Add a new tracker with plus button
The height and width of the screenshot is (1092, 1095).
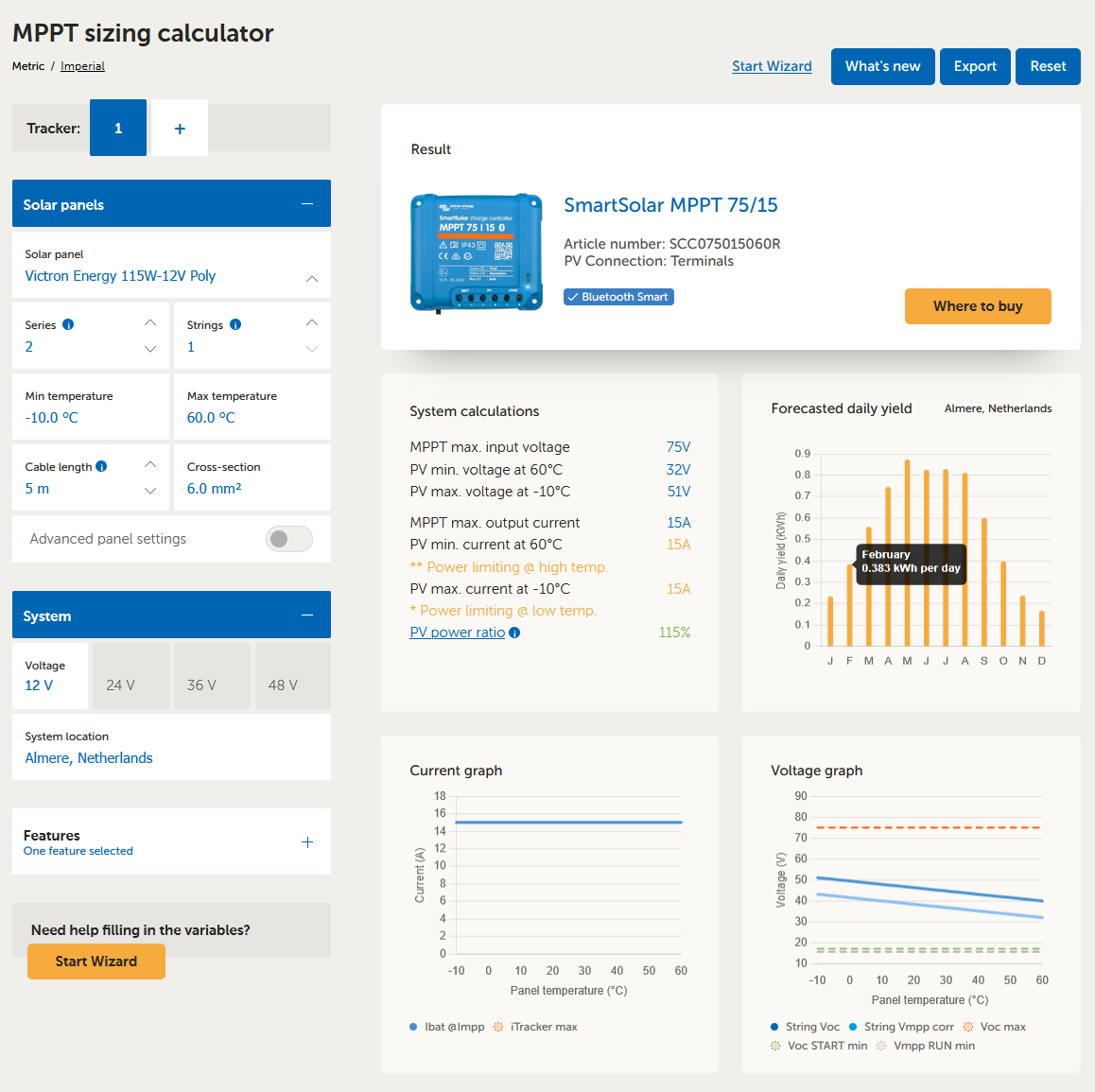(180, 128)
